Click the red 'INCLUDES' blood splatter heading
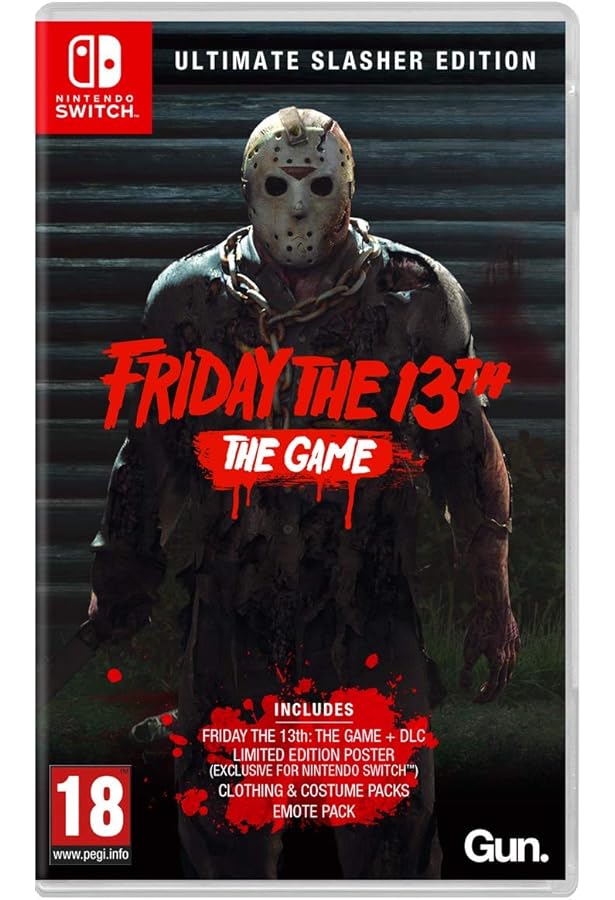Viewport: 615px width, 900px height. [x=313, y=709]
